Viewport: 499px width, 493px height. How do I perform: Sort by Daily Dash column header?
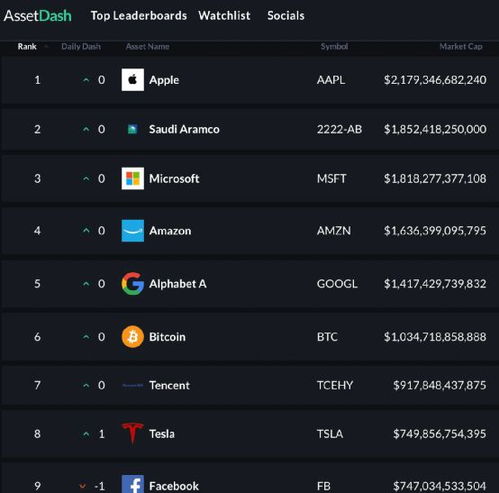point(81,47)
